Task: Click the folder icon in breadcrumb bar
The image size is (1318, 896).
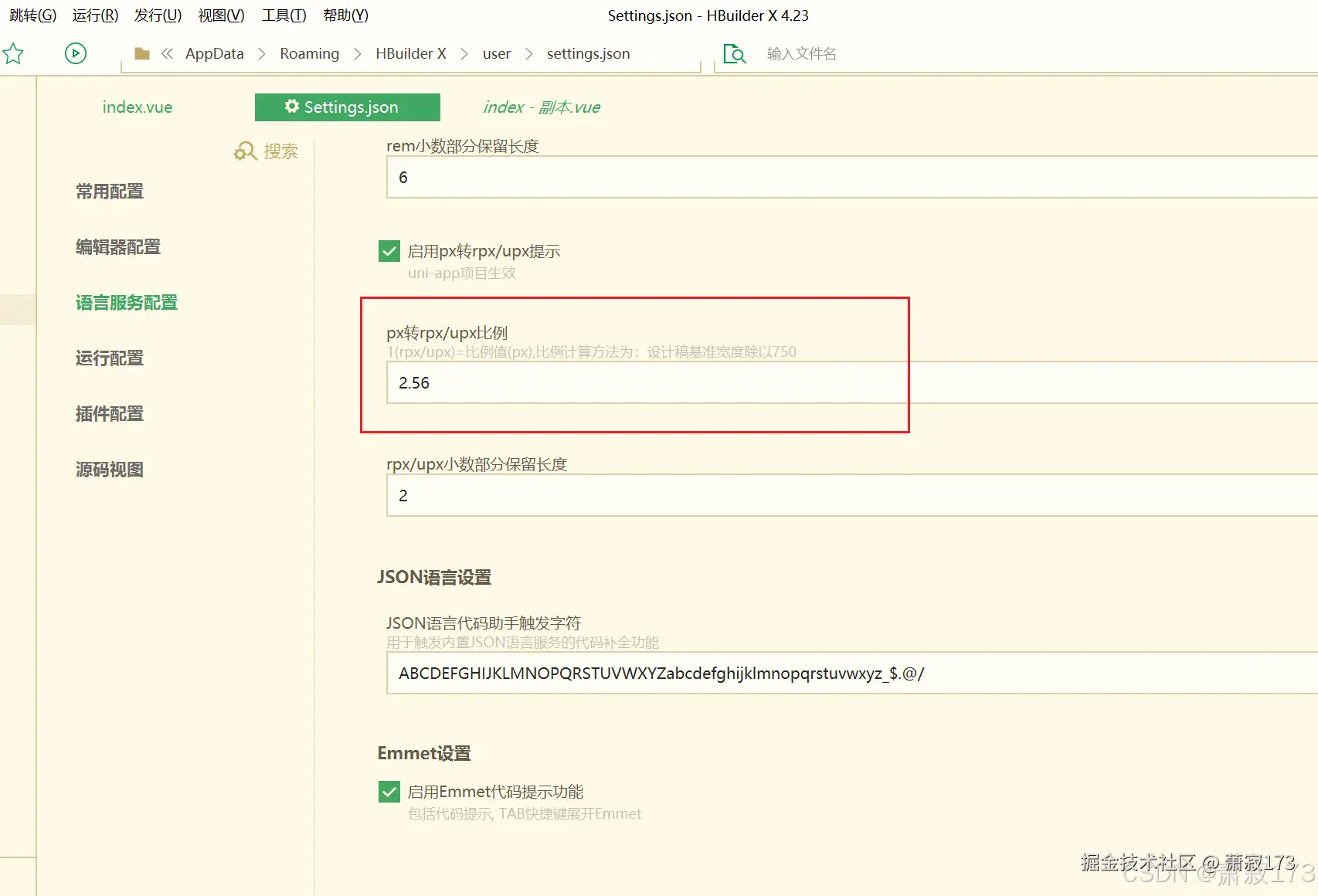Action: click(142, 53)
